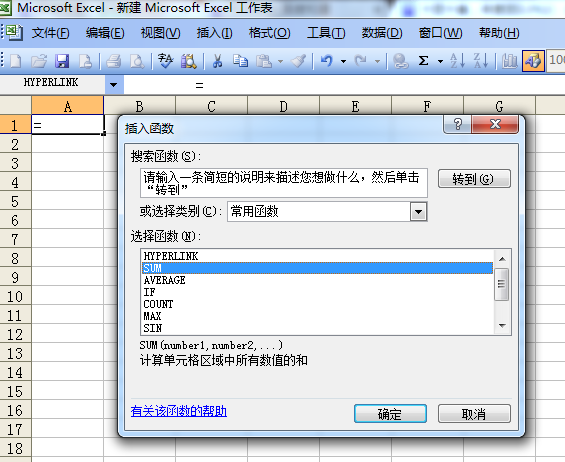The image size is (565, 462).
Task: Click the zoom percentage box
Action: point(556,61)
